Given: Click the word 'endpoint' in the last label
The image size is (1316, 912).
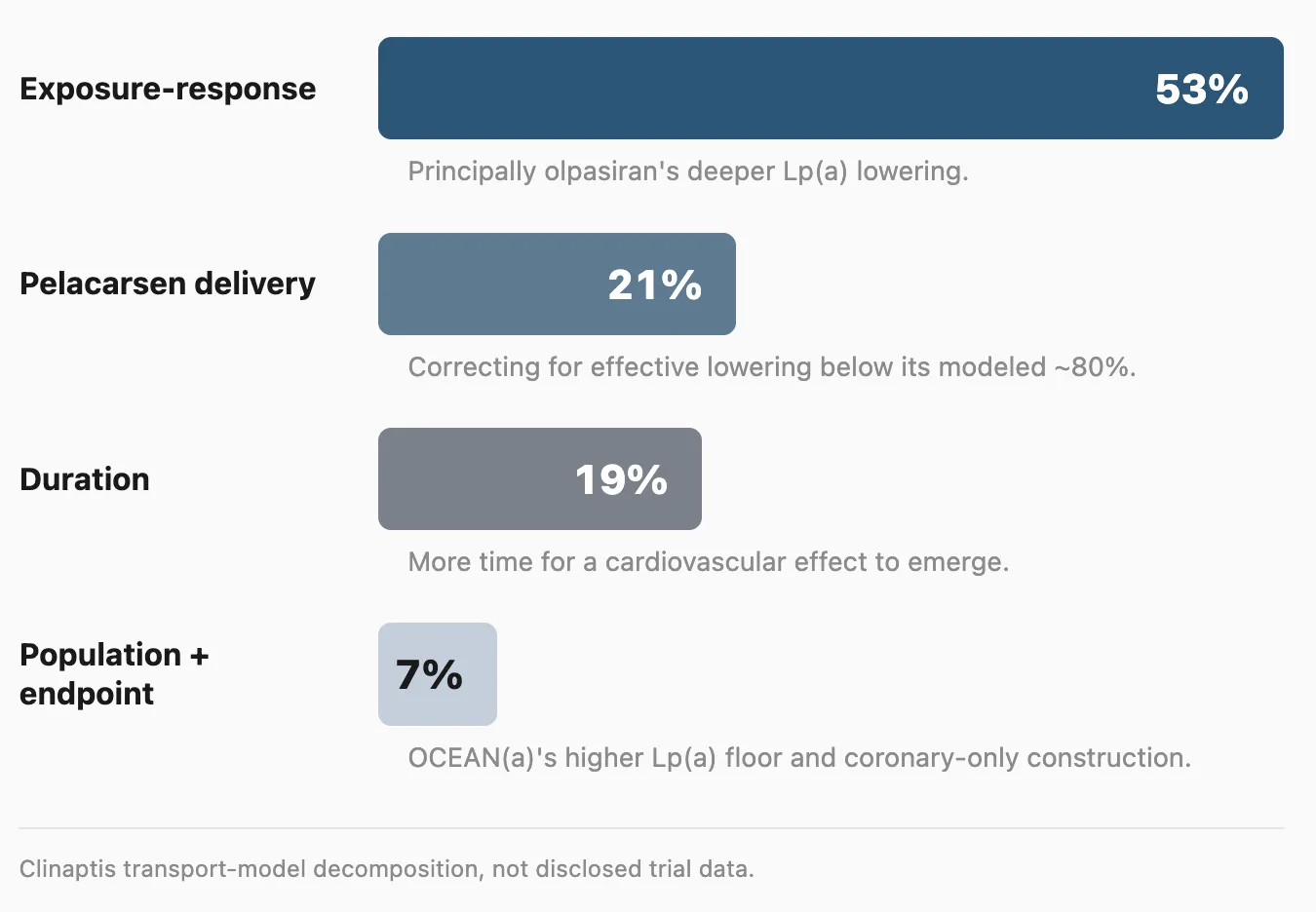Looking at the screenshot, I should (87, 694).
